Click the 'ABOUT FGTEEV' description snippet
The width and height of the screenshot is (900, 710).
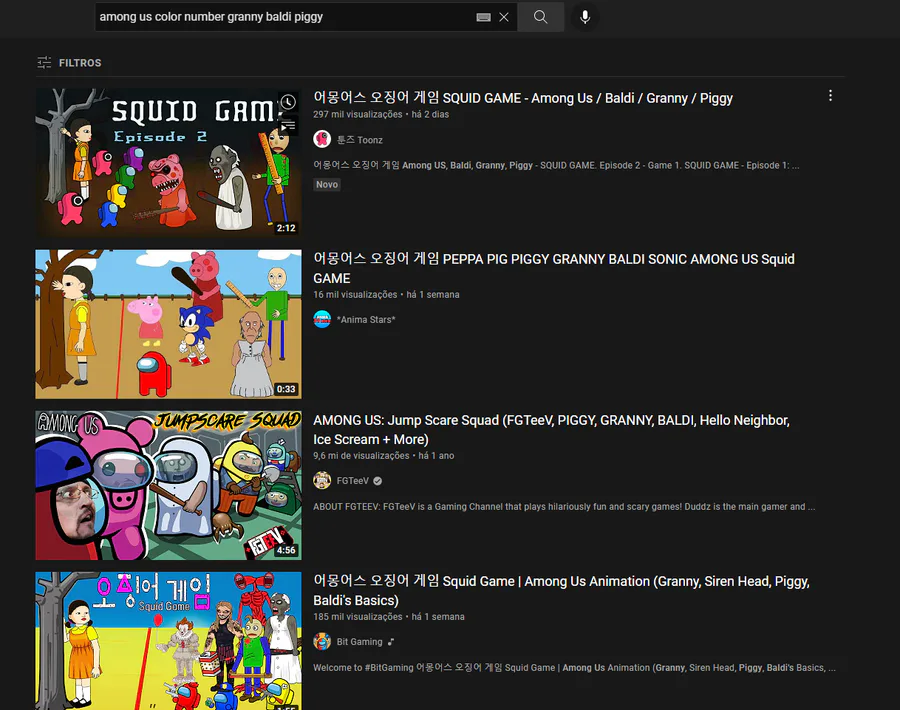click(564, 507)
